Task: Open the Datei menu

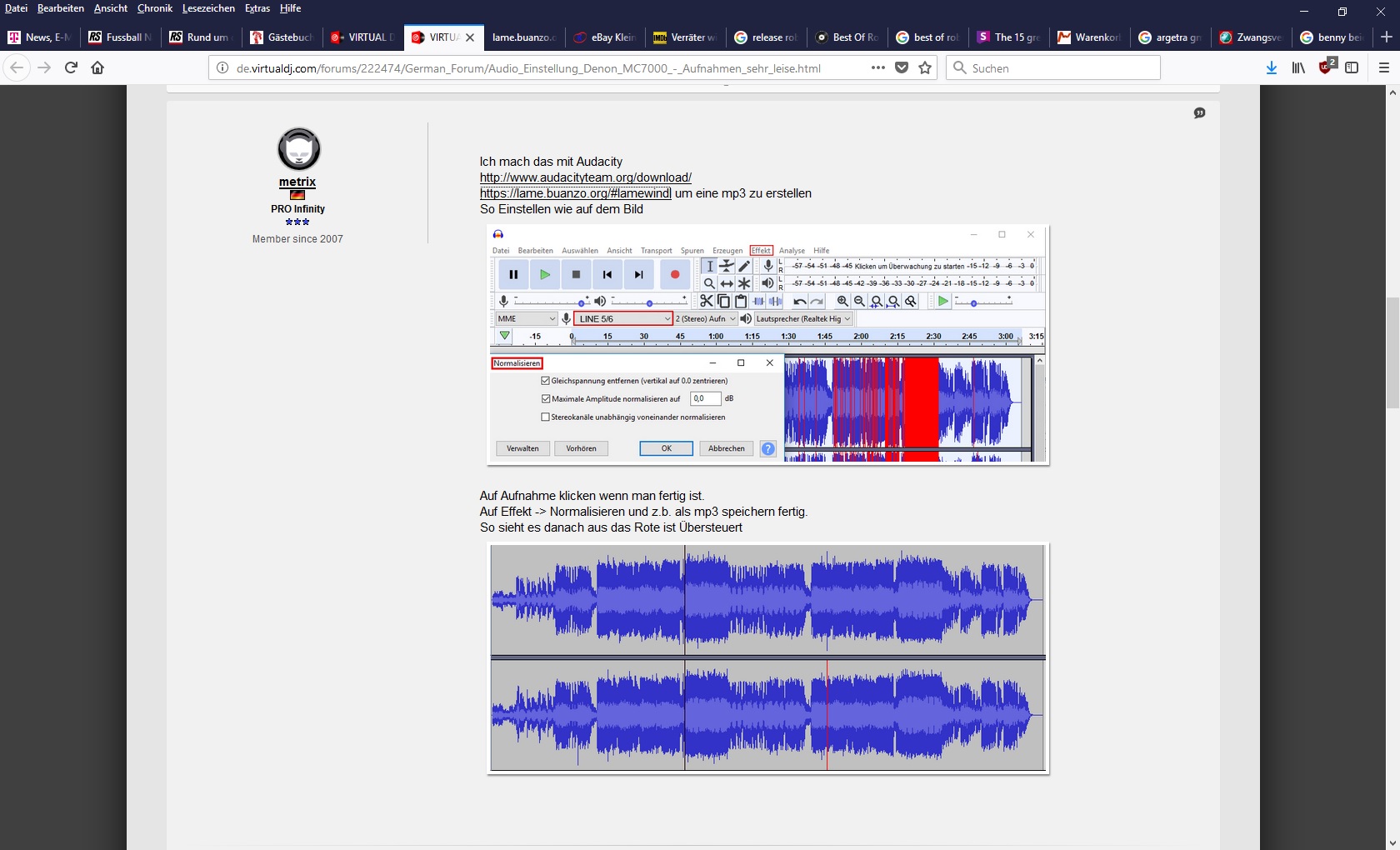Action: [x=16, y=8]
